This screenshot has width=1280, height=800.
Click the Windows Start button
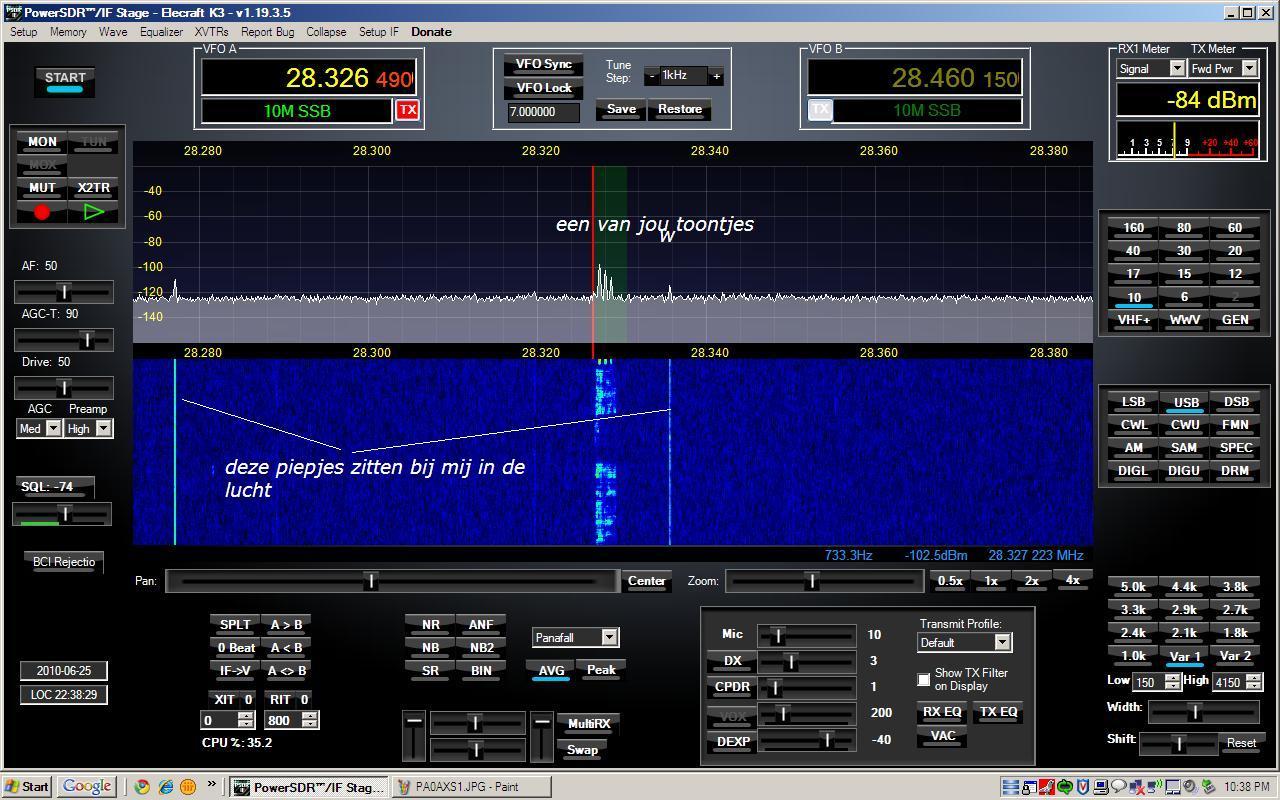[x=27, y=787]
